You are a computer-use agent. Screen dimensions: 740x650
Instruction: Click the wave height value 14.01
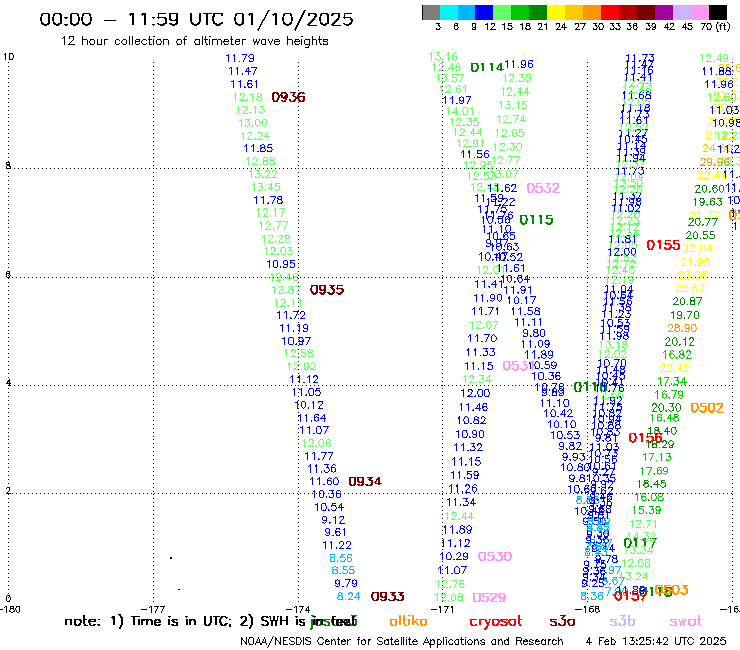[x=460, y=112]
